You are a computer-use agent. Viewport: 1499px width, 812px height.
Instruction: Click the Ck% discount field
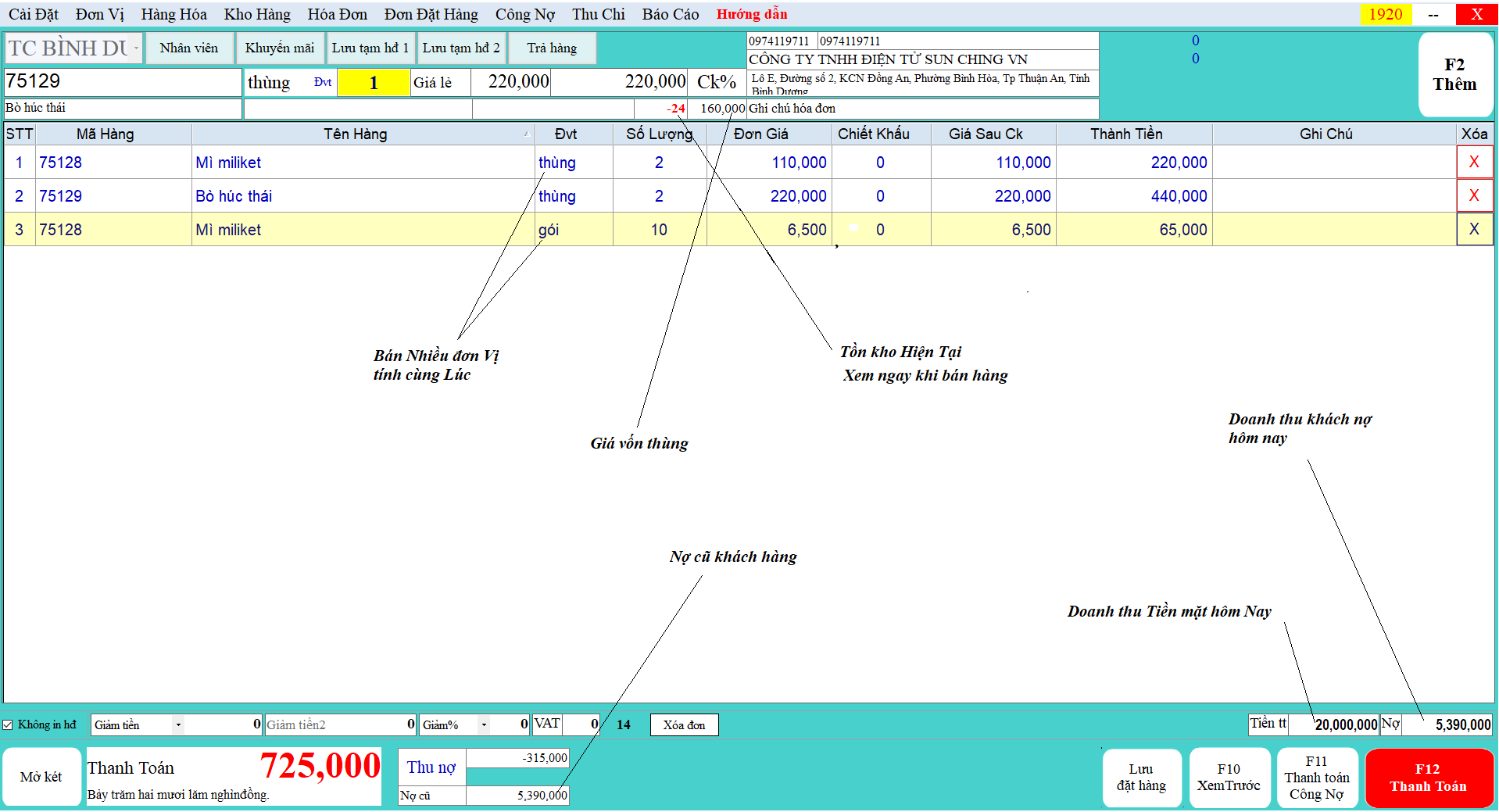coord(717,82)
